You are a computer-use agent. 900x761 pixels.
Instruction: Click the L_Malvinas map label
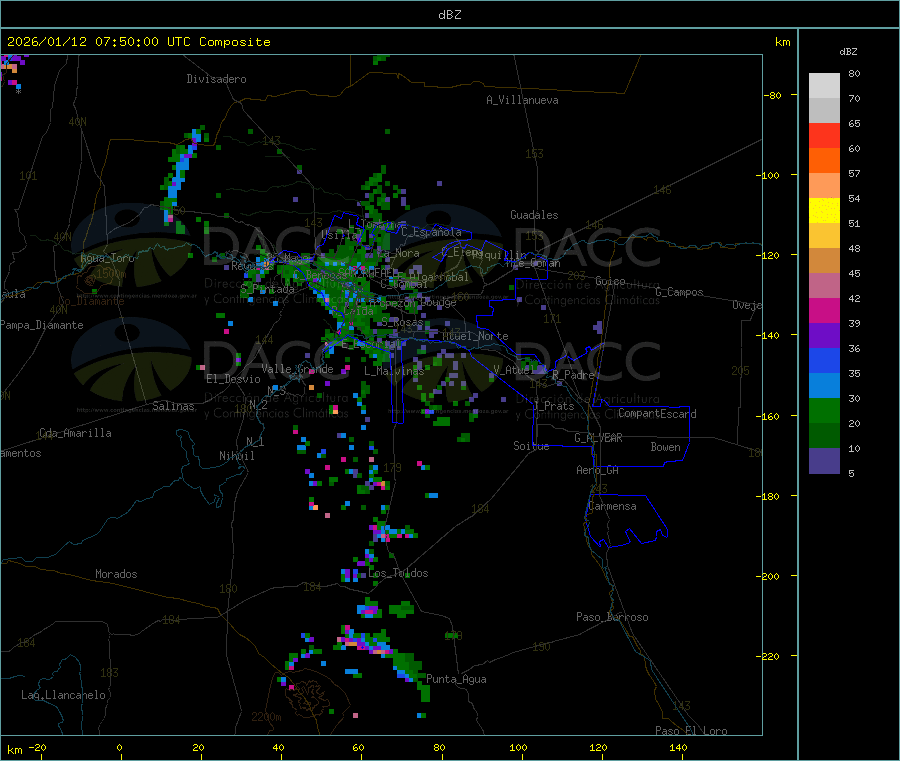(x=394, y=371)
